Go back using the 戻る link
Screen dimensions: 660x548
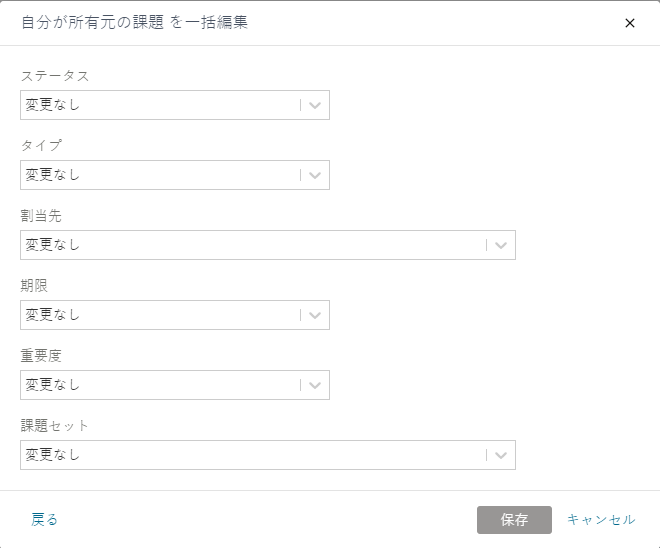[44, 520]
